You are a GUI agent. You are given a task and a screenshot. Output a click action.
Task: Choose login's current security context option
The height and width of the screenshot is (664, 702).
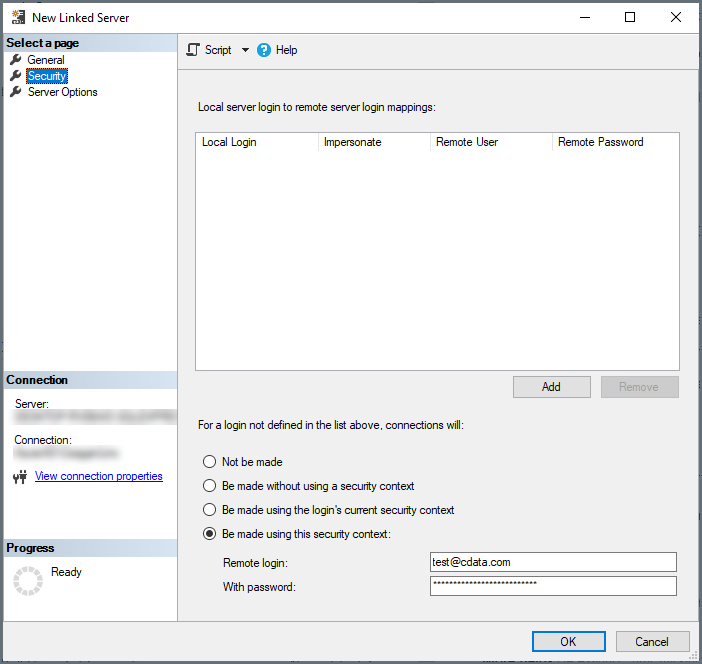[x=210, y=510]
